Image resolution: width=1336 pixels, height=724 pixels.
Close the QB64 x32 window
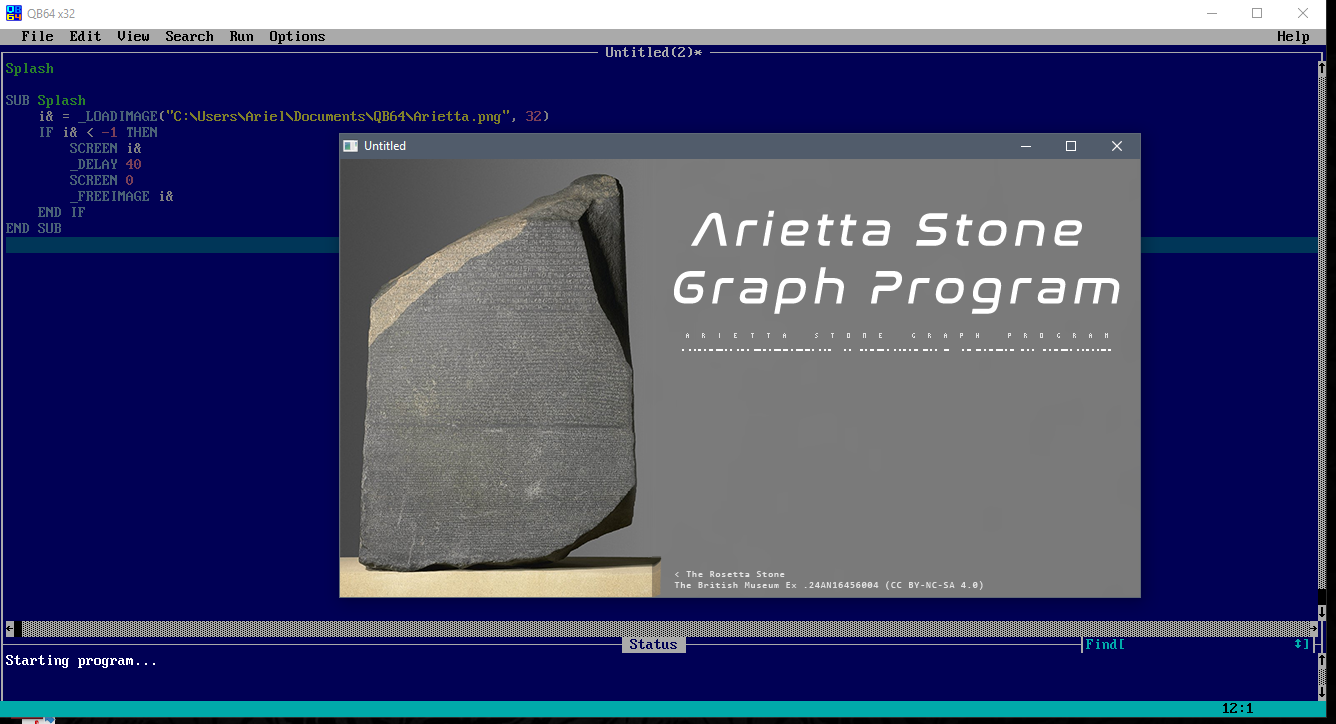click(x=1303, y=13)
